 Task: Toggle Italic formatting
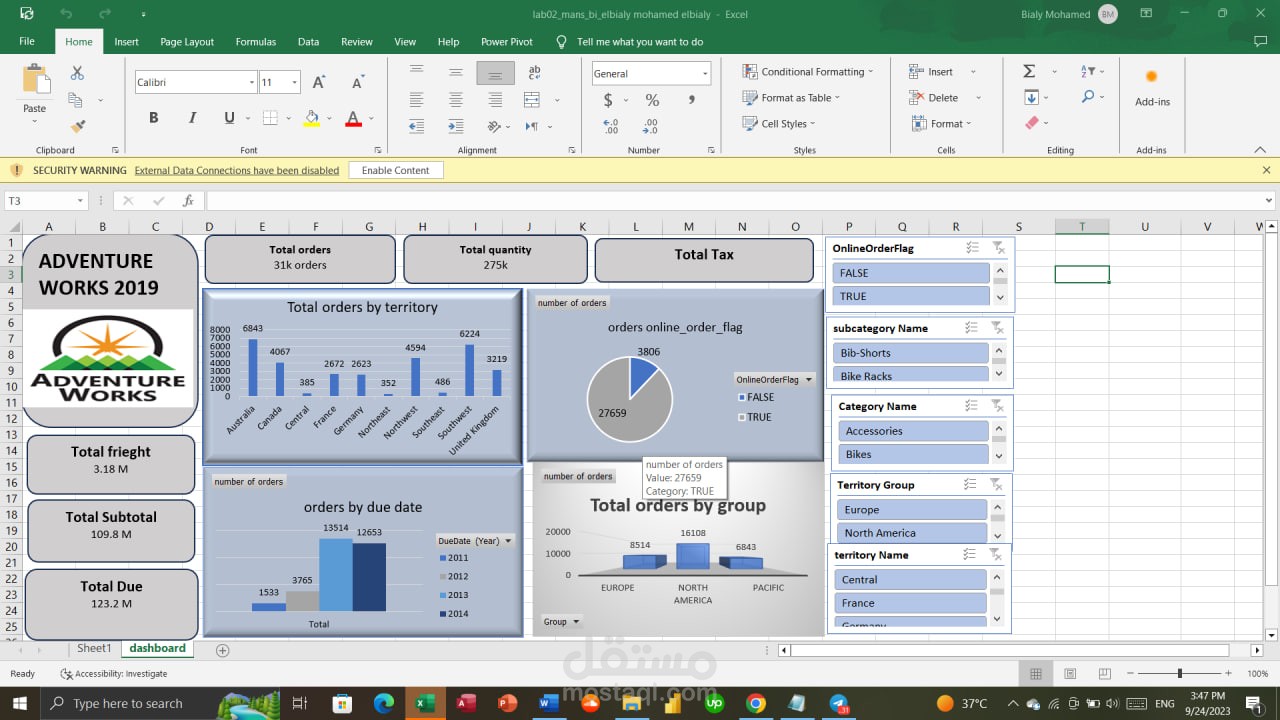[192, 118]
